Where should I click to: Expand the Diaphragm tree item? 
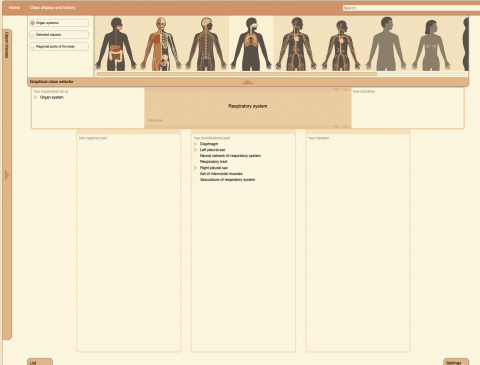click(196, 144)
